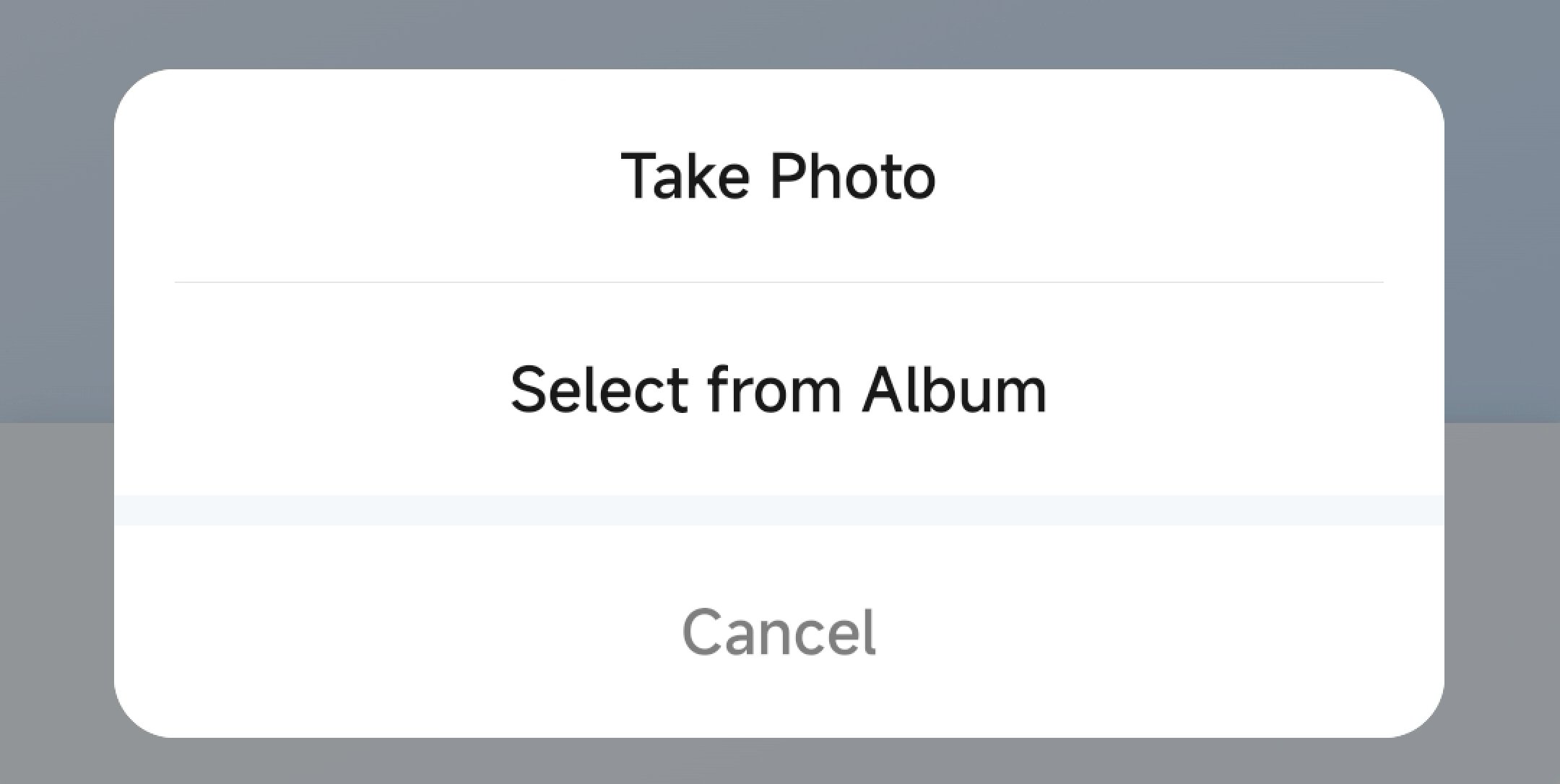Click the Select from Album label
Viewport: 1560px width, 784px height.
779,390
